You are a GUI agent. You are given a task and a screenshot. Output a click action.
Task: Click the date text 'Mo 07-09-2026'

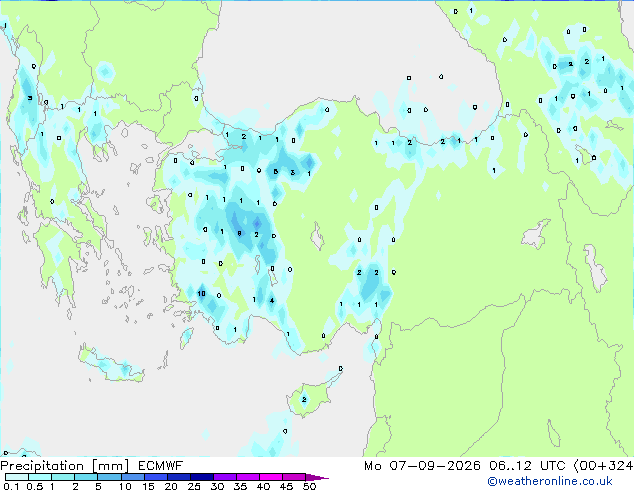tap(422, 466)
